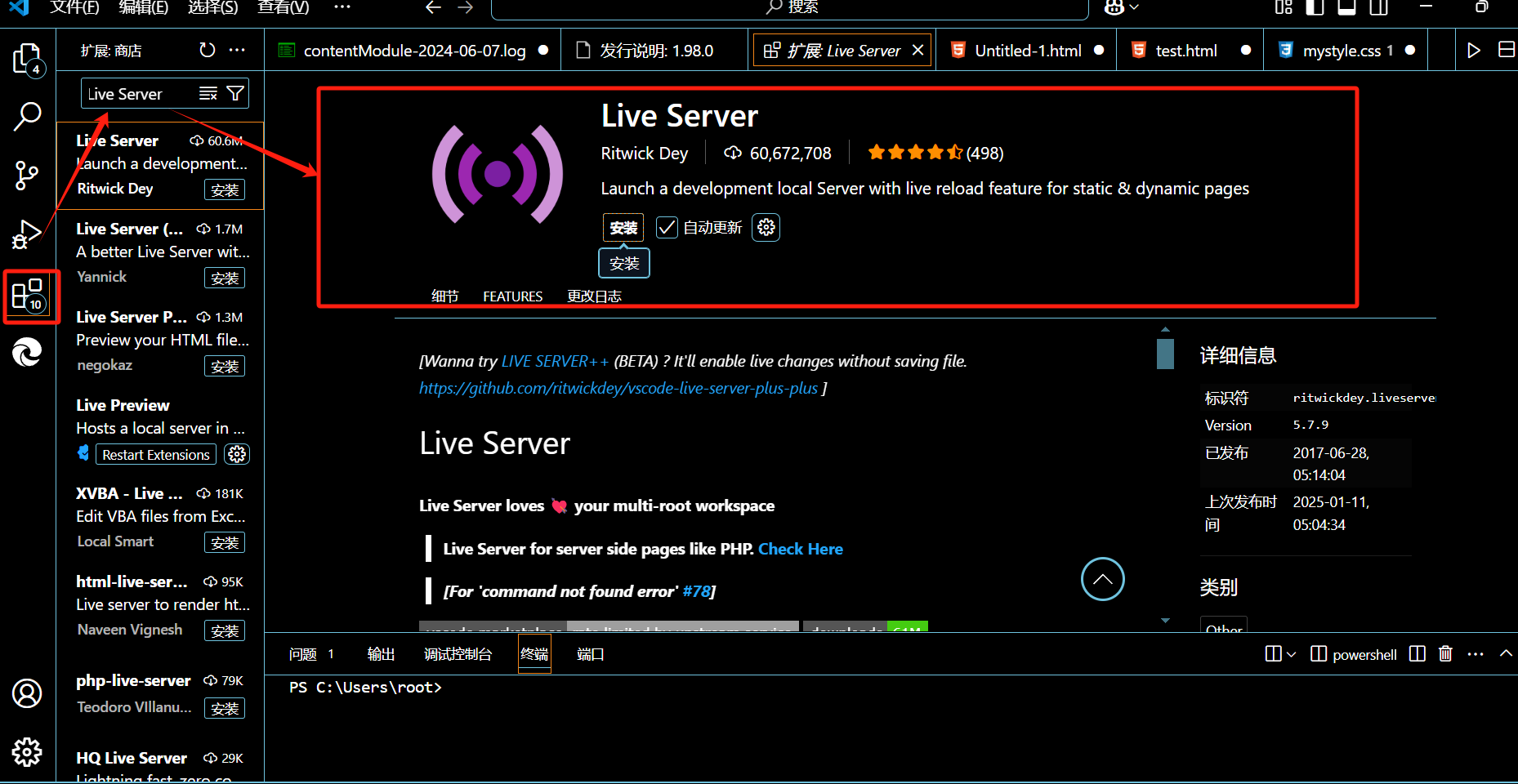1518x784 pixels.
Task: Expand the Copilot dropdown chevron
Action: (x=1133, y=7)
